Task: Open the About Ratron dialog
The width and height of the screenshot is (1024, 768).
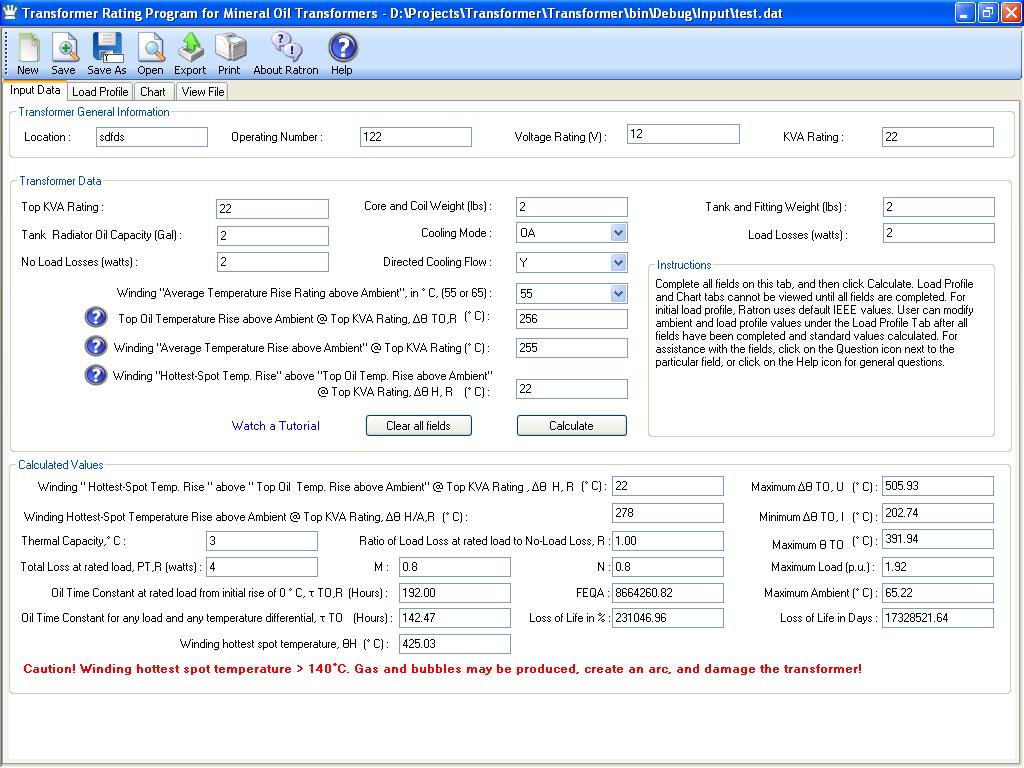Action: [285, 54]
